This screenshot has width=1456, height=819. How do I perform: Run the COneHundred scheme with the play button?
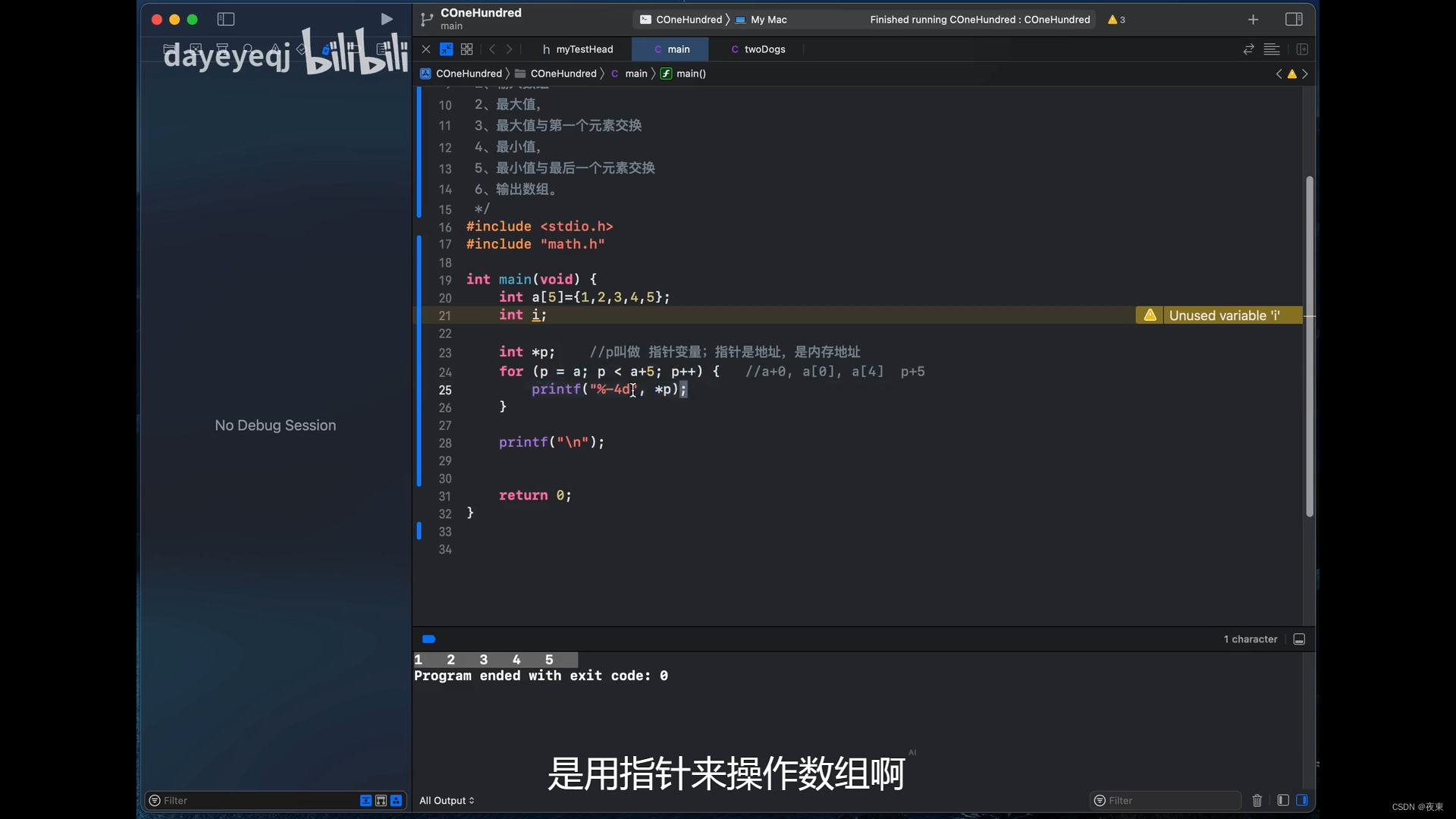tap(387, 19)
